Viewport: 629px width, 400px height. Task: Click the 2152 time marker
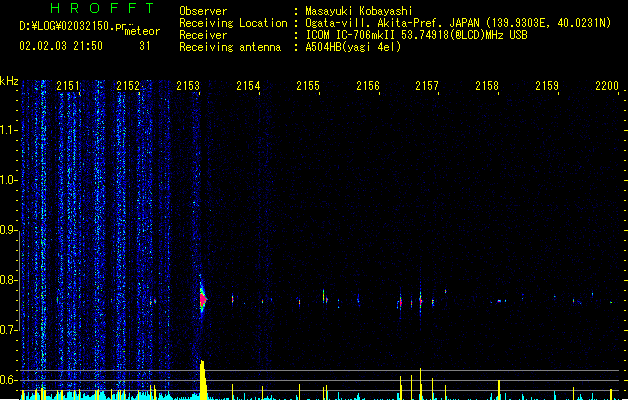pos(128,86)
